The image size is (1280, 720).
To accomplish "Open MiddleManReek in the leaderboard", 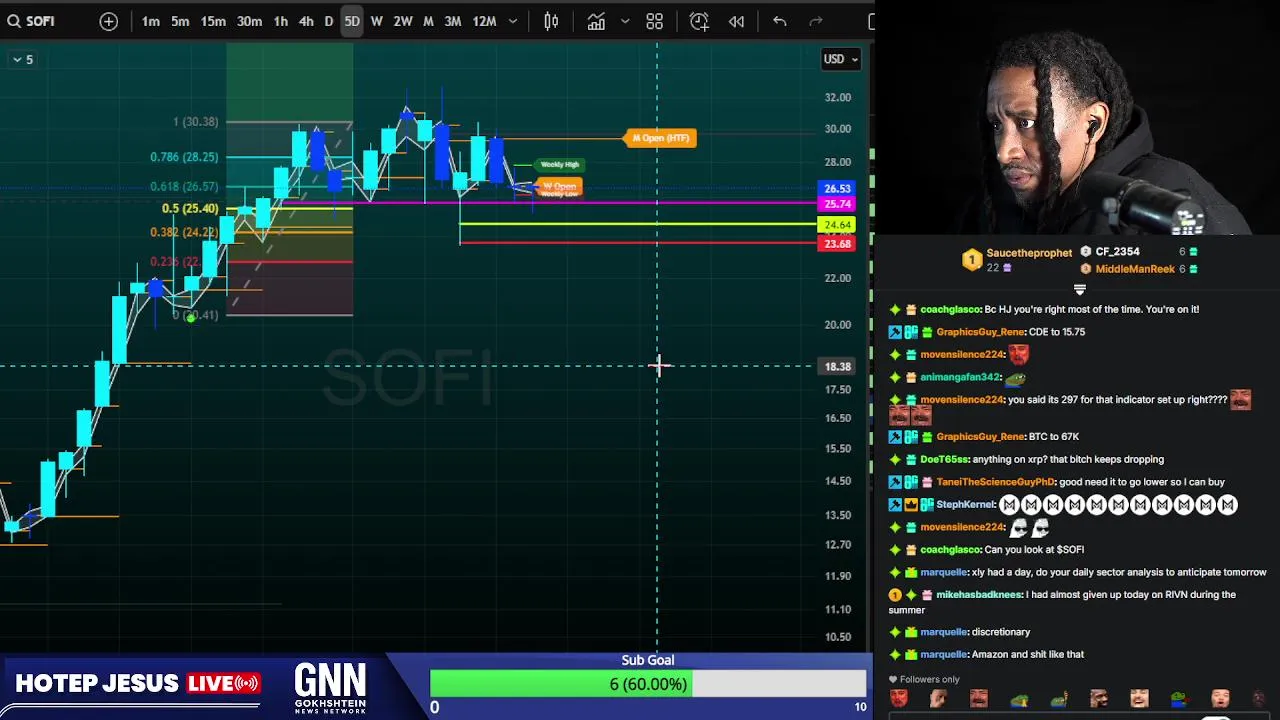I will pyautogui.click(x=1135, y=269).
